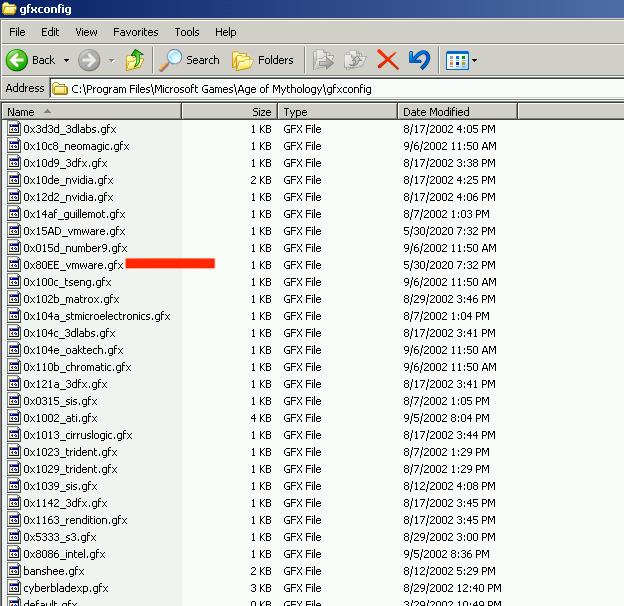624x606 pixels.
Task: Select the banshee.gfx file icon
Action: point(14,571)
